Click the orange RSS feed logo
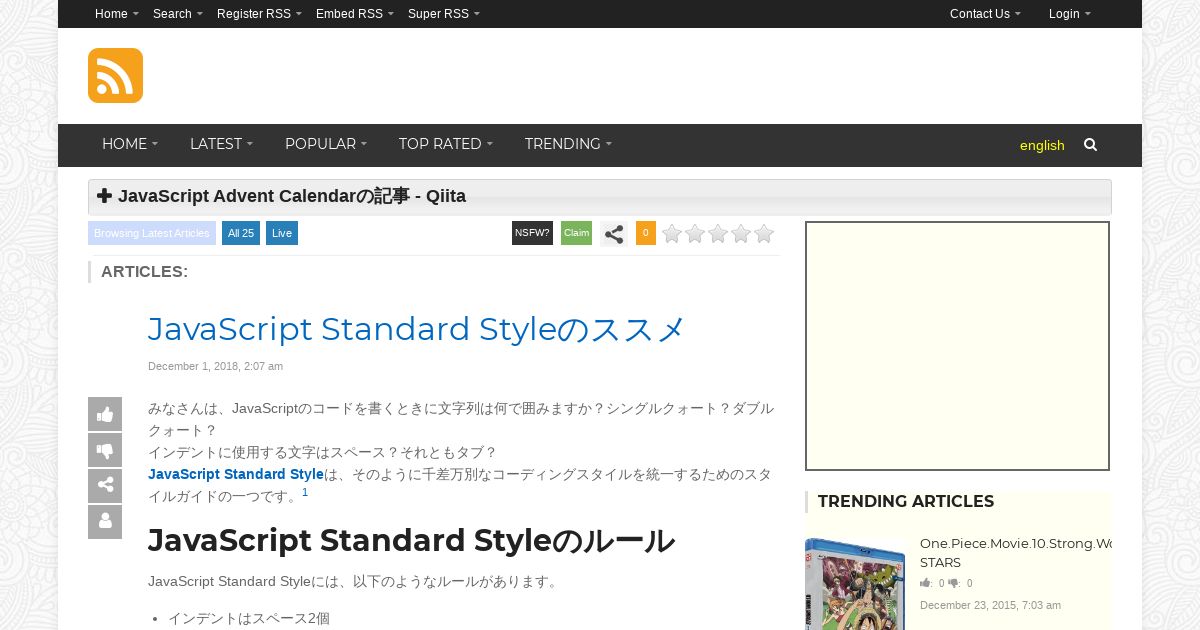Image resolution: width=1200 pixels, height=630 pixels. tap(115, 75)
